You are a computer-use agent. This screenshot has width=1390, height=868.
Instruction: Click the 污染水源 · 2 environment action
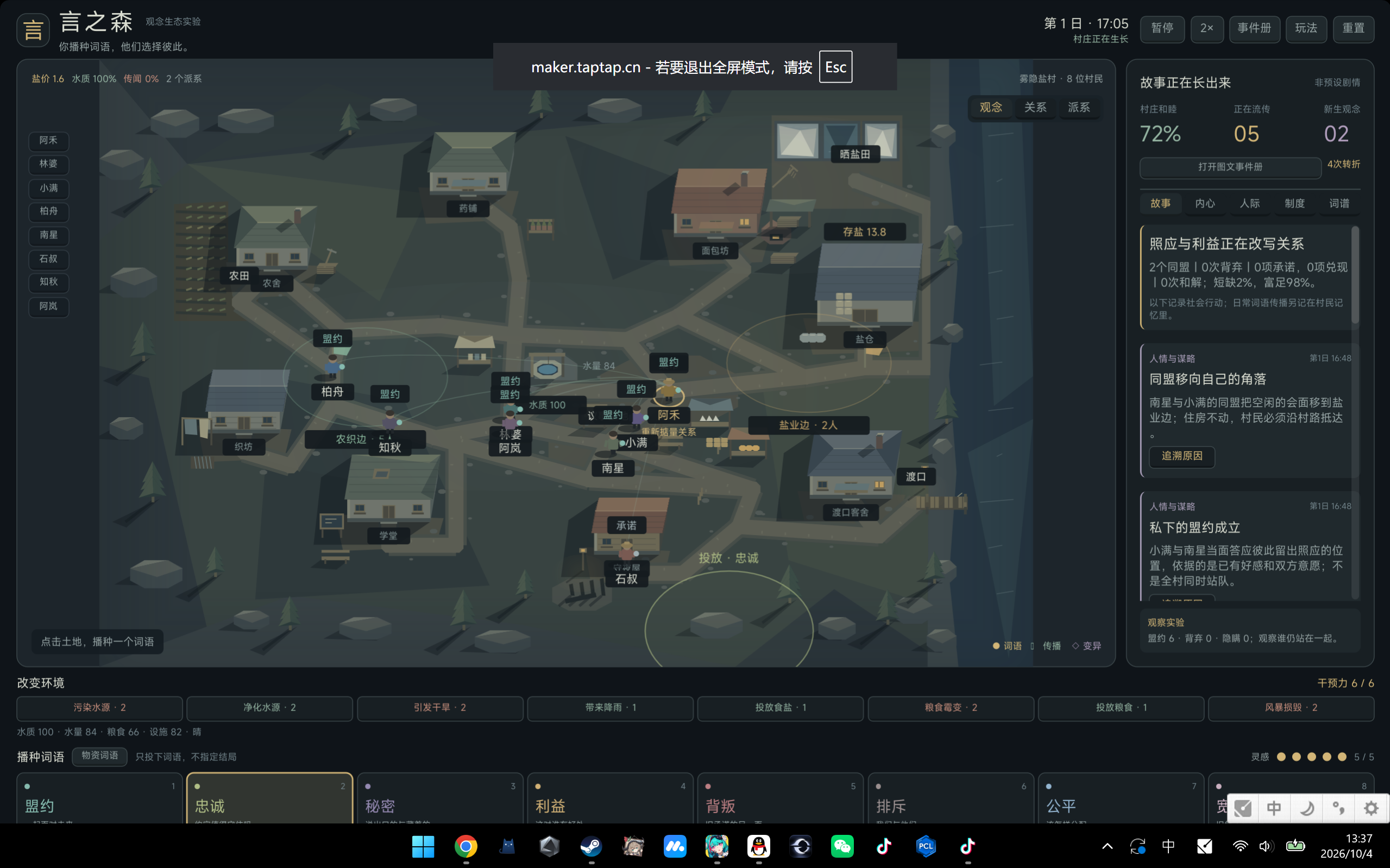pyautogui.click(x=100, y=708)
